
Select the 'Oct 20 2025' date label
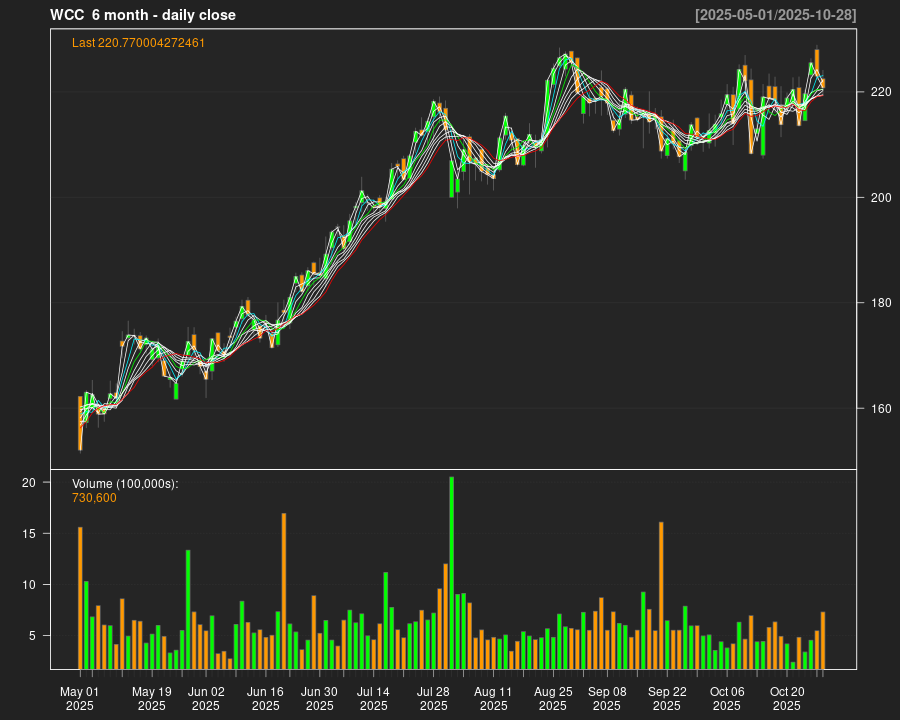[x=787, y=698]
